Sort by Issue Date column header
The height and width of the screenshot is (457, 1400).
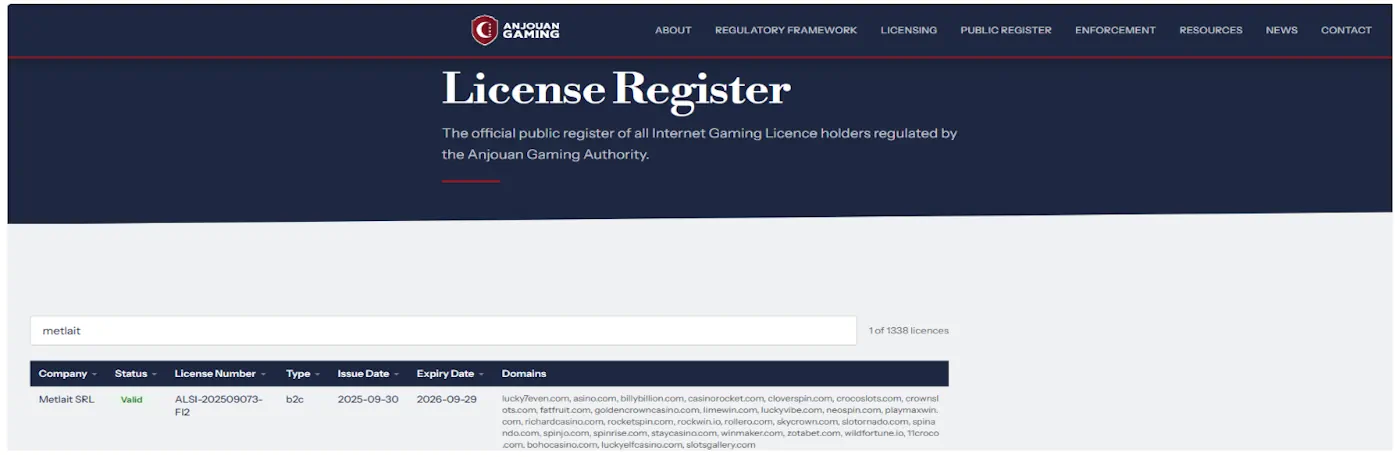[368, 374]
